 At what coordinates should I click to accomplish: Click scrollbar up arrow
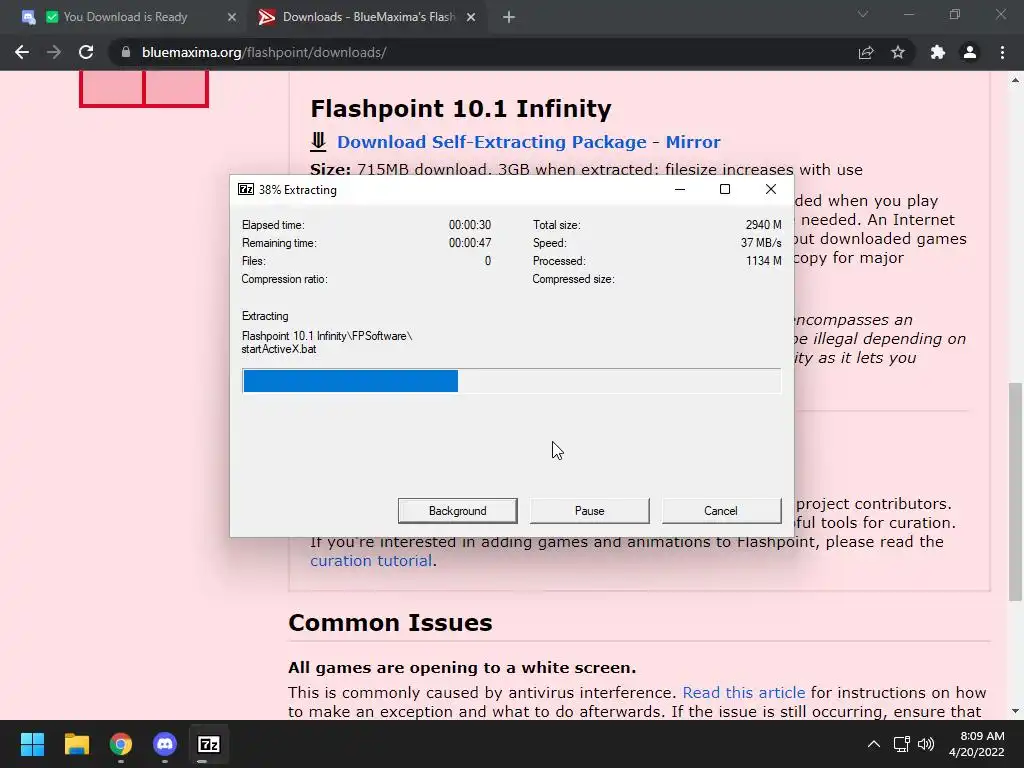pyautogui.click(x=1015, y=80)
